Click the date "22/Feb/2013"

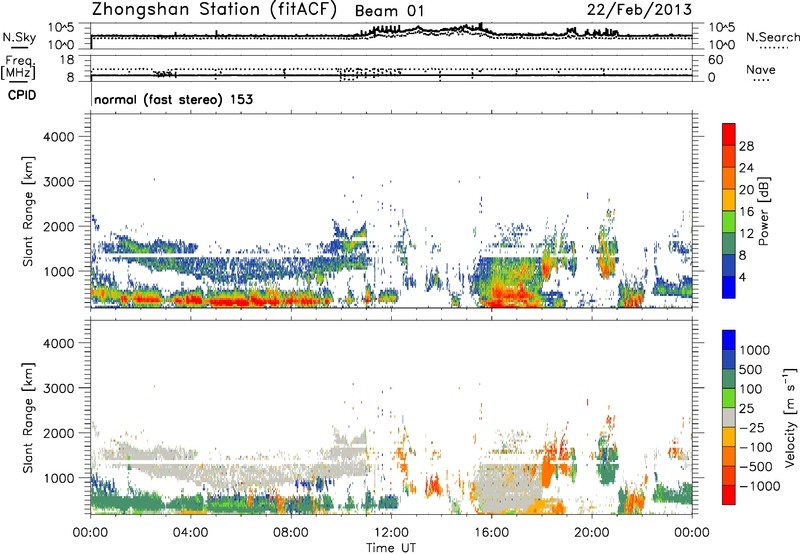(639, 9)
